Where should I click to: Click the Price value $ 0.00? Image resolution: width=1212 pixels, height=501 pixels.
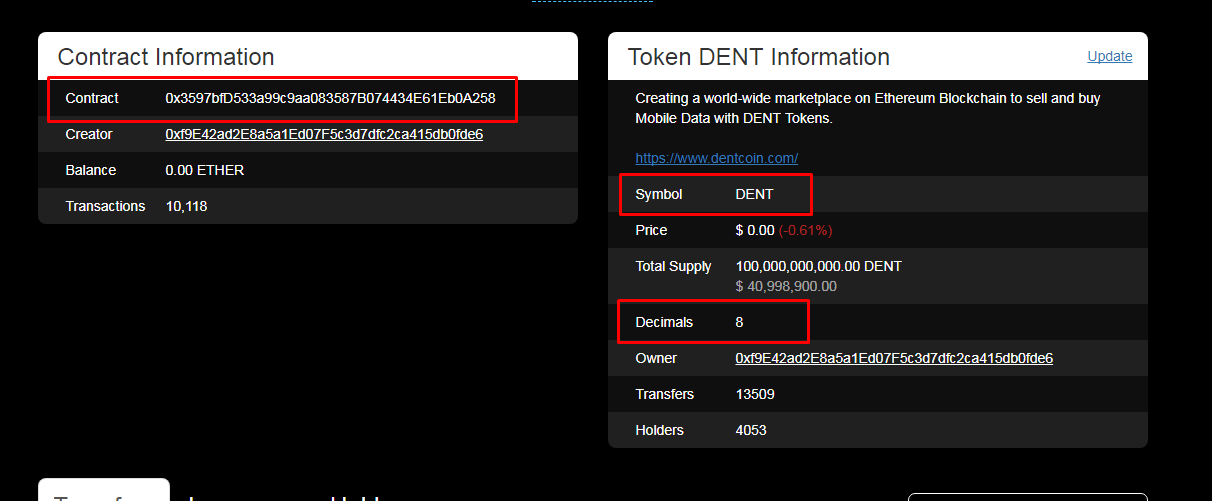[x=755, y=230]
